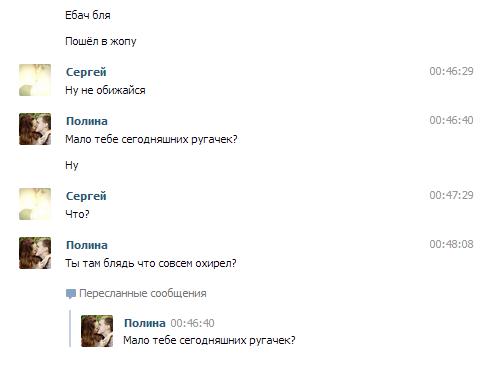Viewport: 487px width, 383px height.
Task: Click the 00:48:08 timestamp
Action: coord(451,244)
